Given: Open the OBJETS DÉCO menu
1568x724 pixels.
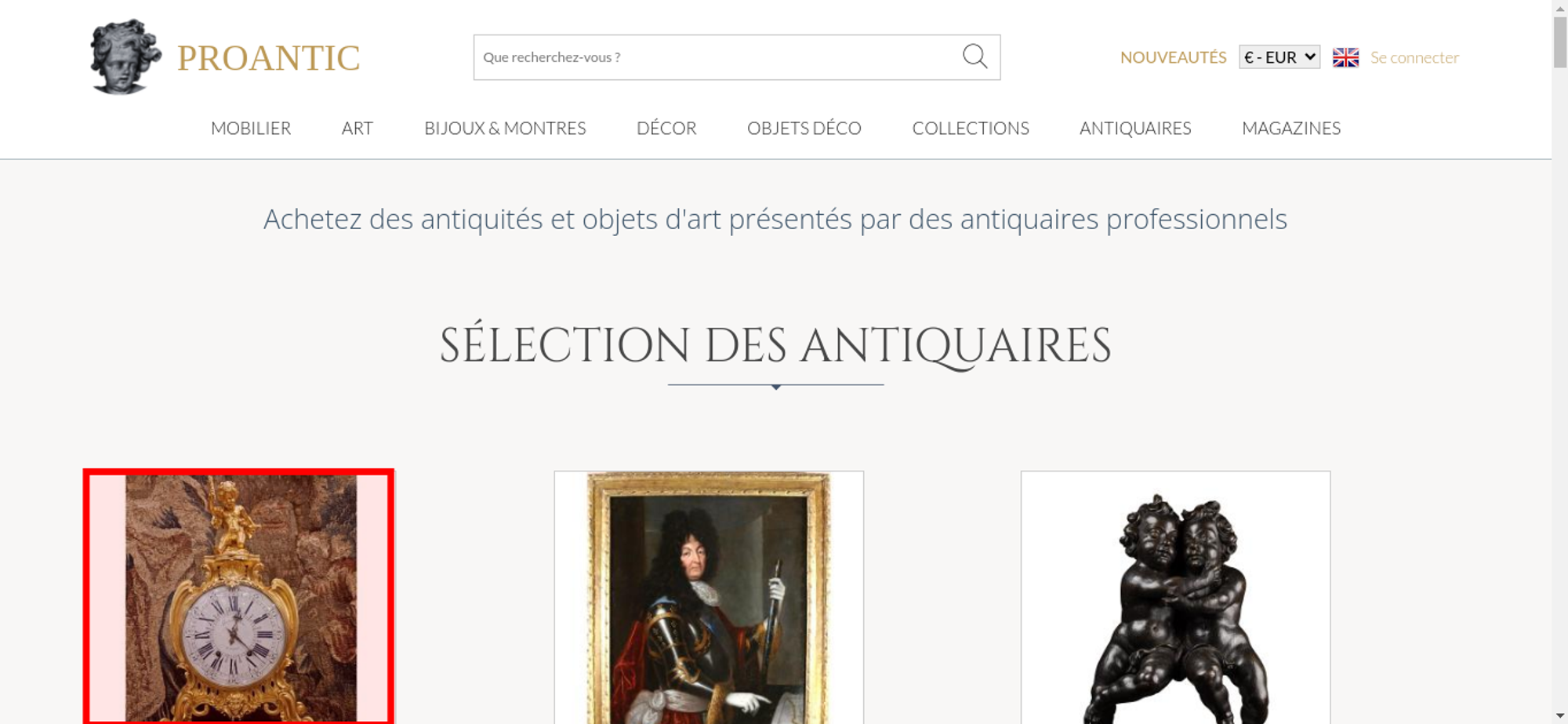Looking at the screenshot, I should point(804,128).
